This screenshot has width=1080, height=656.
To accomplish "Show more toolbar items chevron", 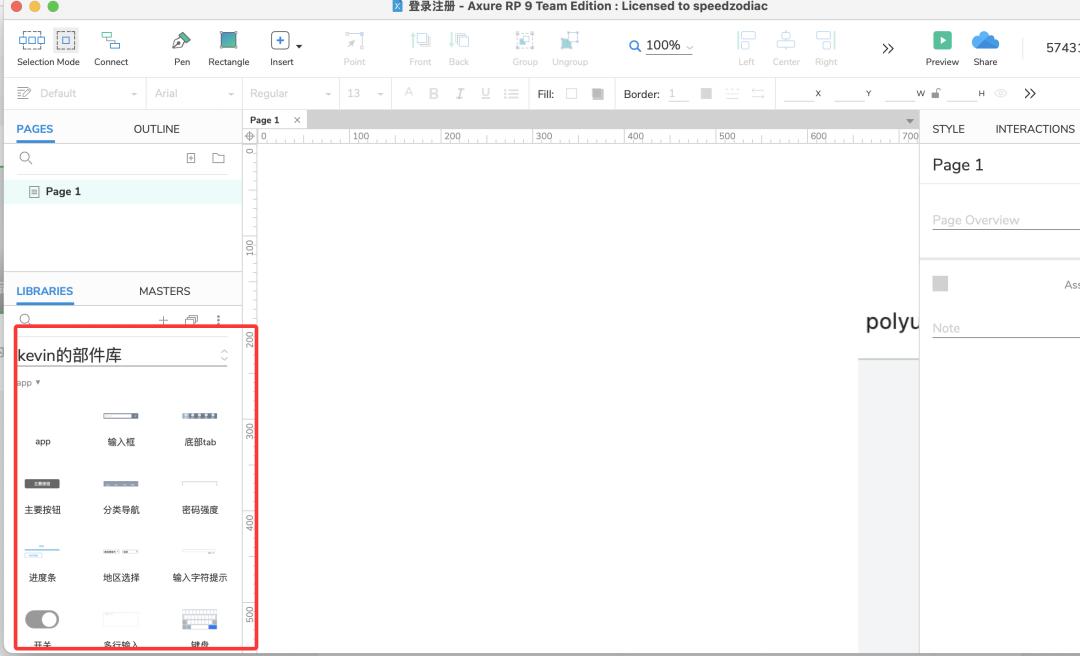I will pyautogui.click(x=887, y=48).
